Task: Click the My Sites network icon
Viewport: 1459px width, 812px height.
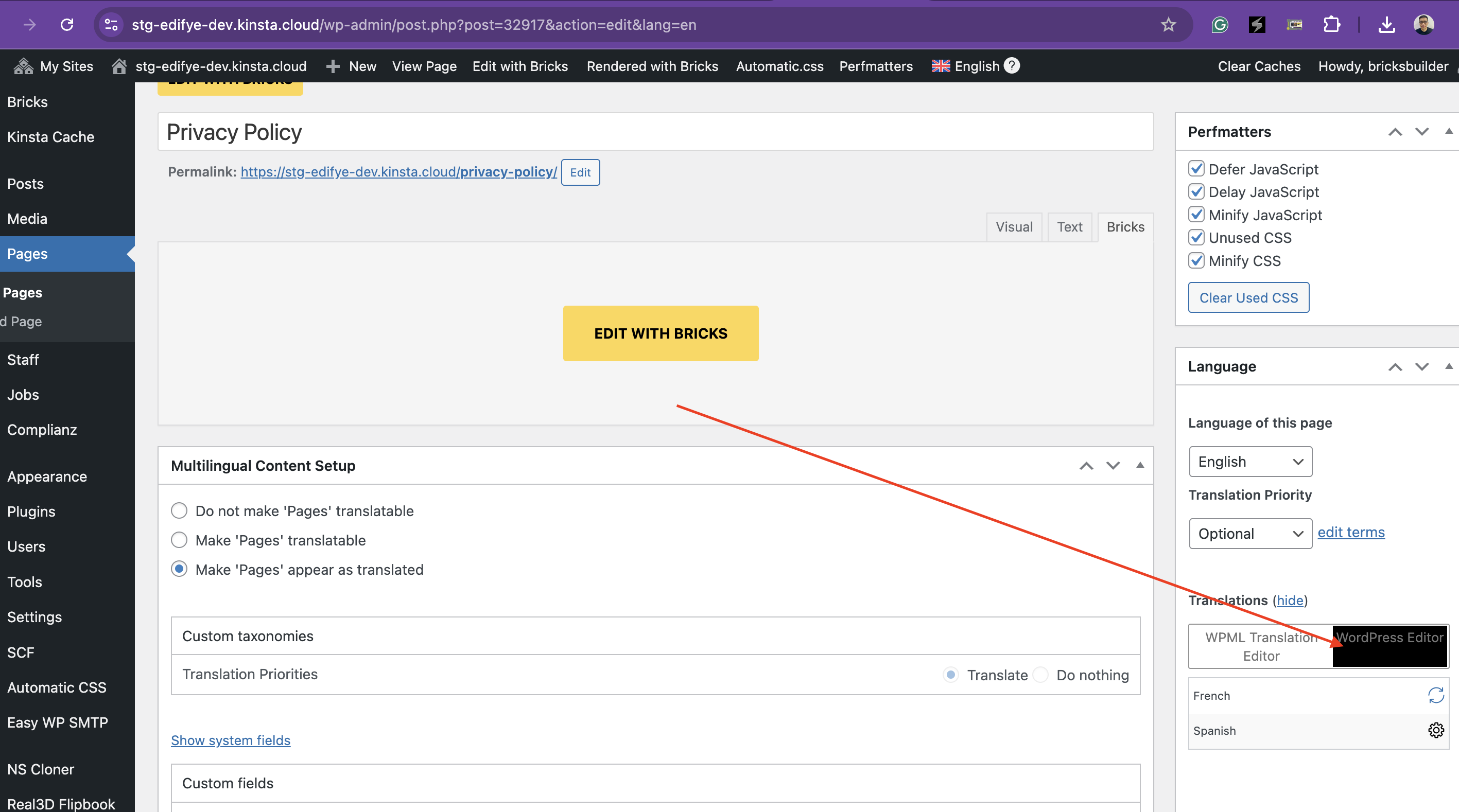Action: [23, 66]
